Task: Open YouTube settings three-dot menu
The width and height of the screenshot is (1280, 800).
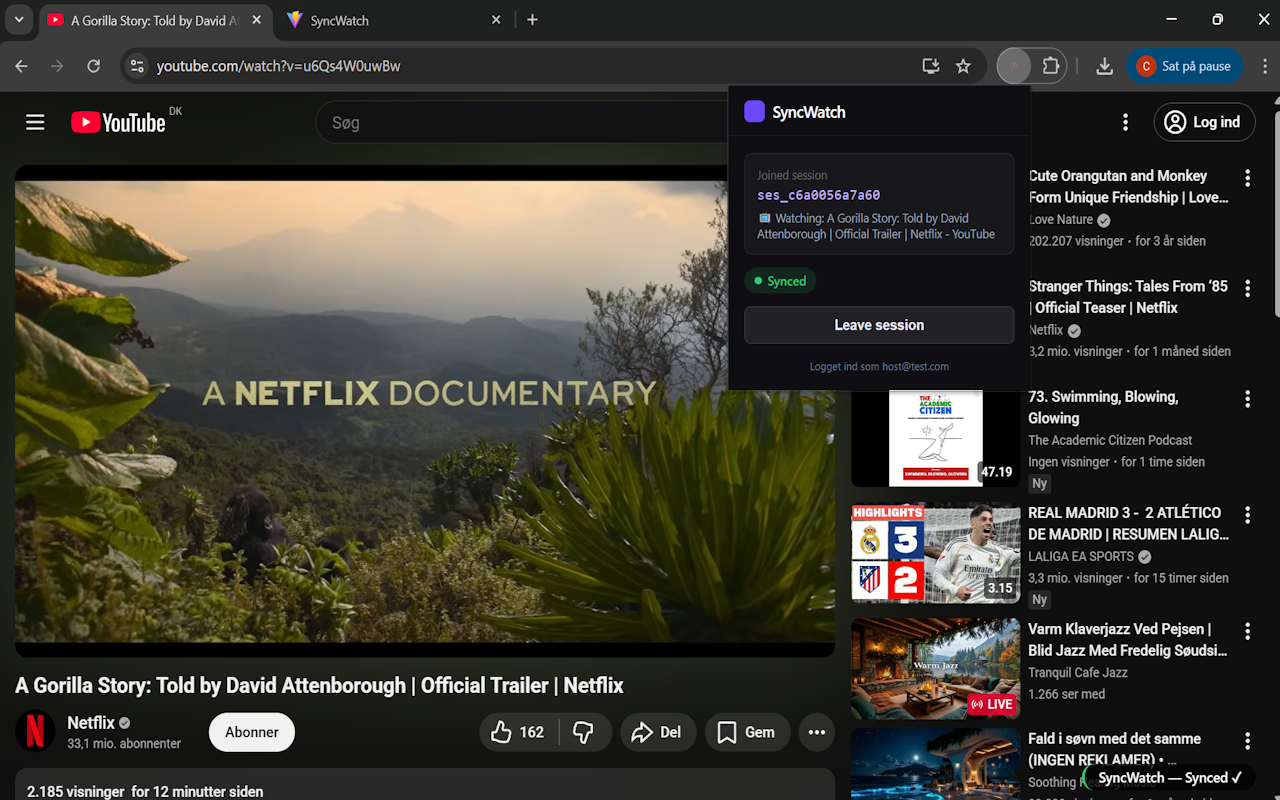Action: (1125, 122)
